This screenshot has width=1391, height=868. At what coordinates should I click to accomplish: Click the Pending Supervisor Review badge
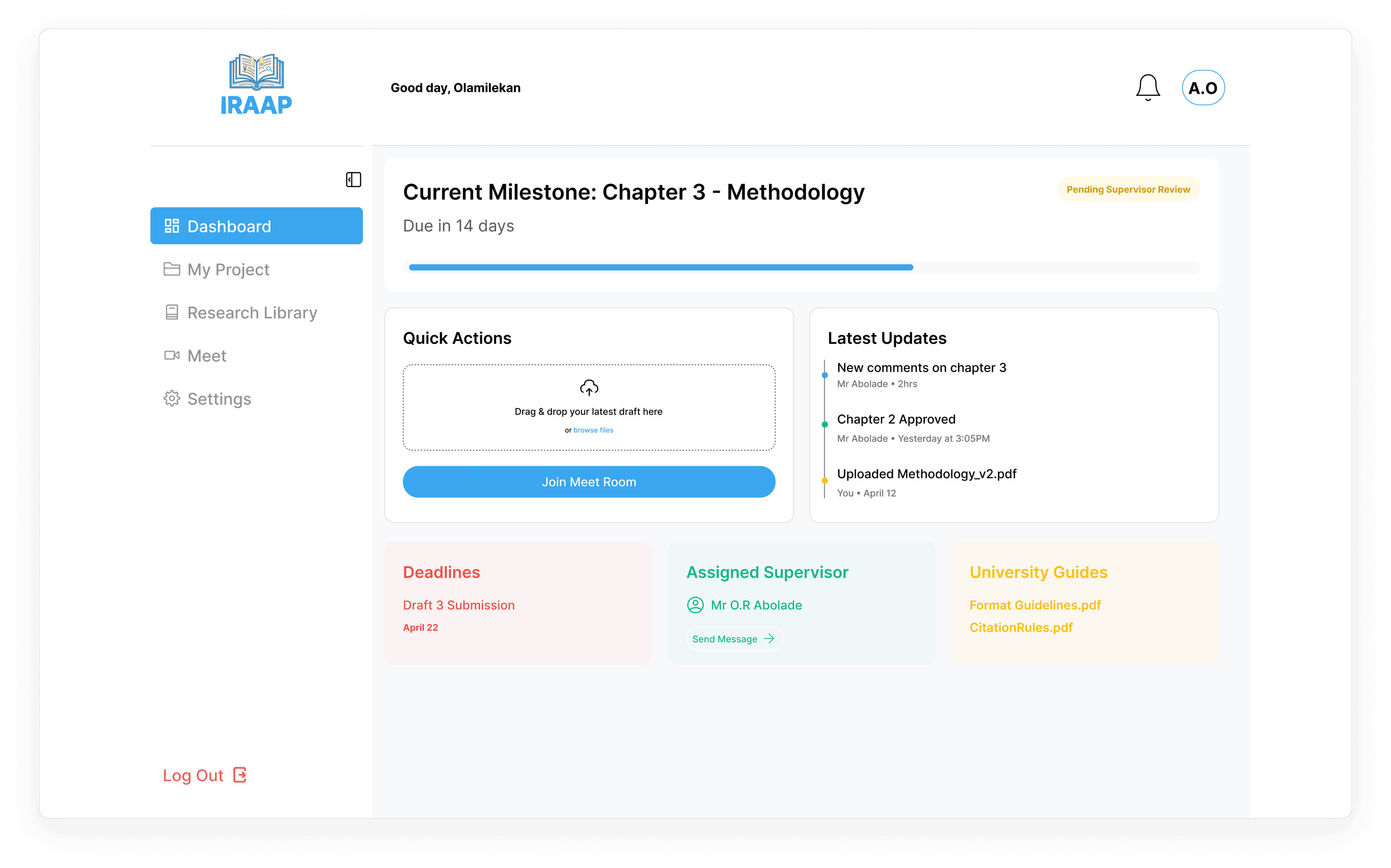(1128, 189)
